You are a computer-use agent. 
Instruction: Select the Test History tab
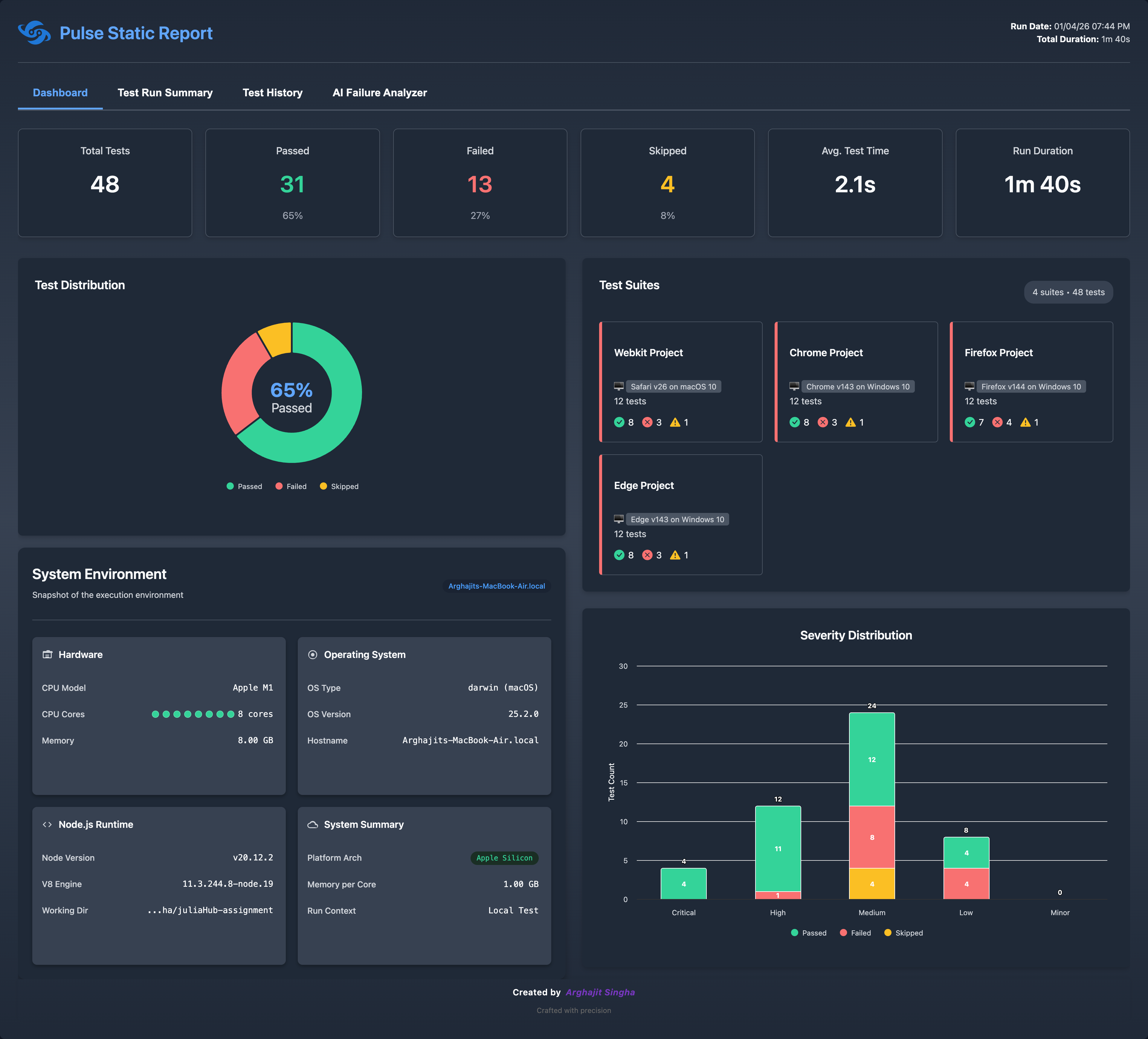[273, 92]
